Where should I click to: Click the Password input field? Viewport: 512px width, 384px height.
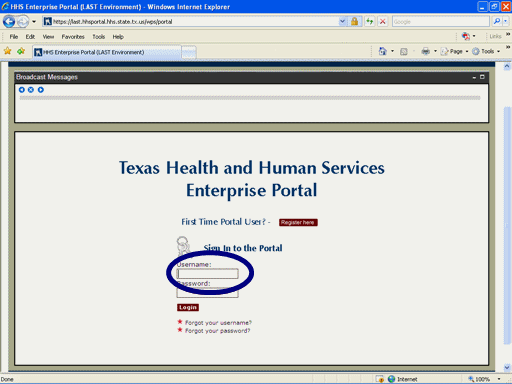pos(208,293)
